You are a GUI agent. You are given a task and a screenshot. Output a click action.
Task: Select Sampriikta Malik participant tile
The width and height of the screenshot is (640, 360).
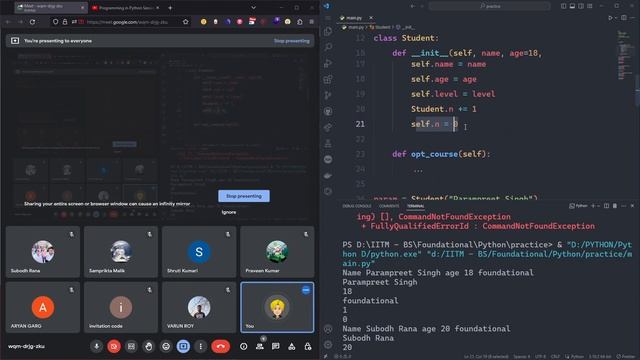pos(121,252)
